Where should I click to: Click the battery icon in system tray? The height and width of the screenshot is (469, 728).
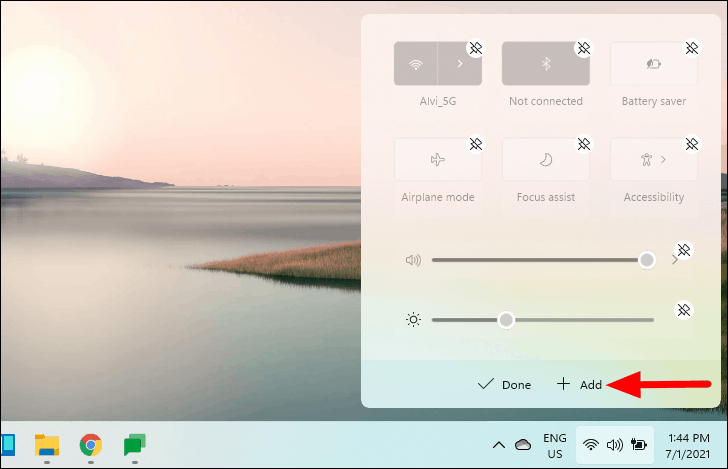(639, 445)
